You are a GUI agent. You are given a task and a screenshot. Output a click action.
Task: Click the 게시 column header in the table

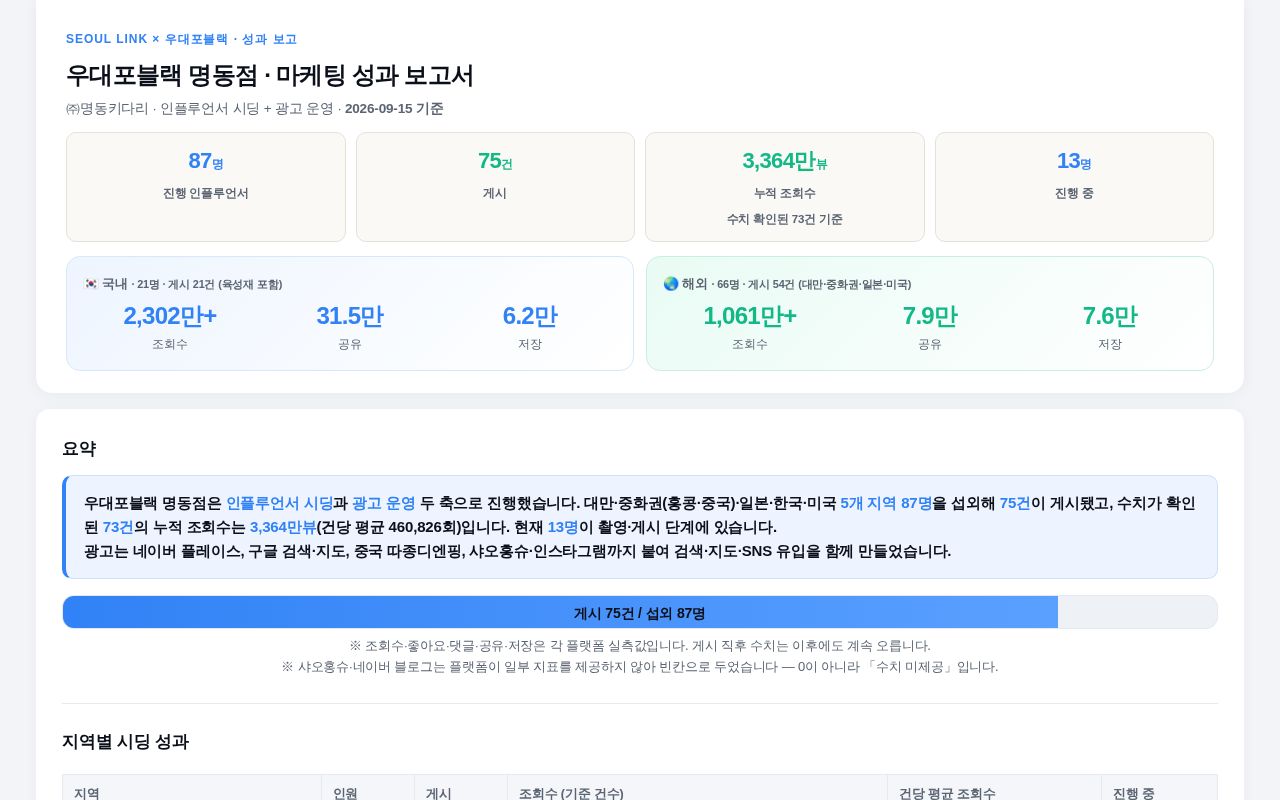pos(461,793)
